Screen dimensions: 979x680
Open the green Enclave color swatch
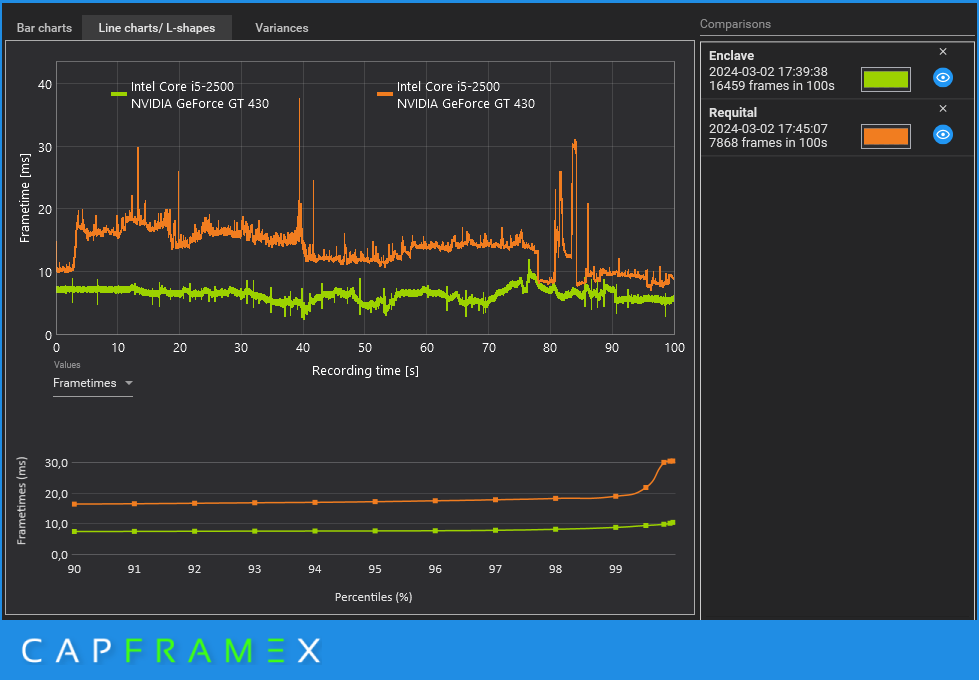click(885, 79)
